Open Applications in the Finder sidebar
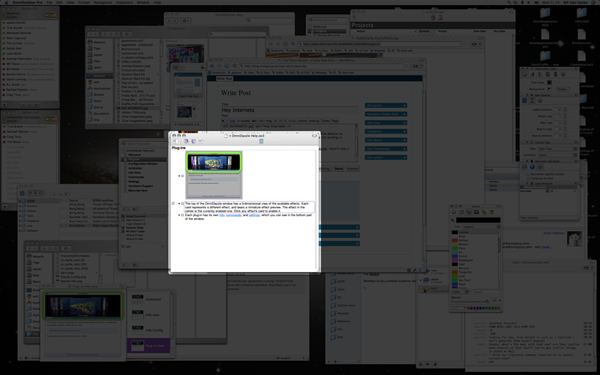This screenshot has width=600, height=375. [x=102, y=88]
